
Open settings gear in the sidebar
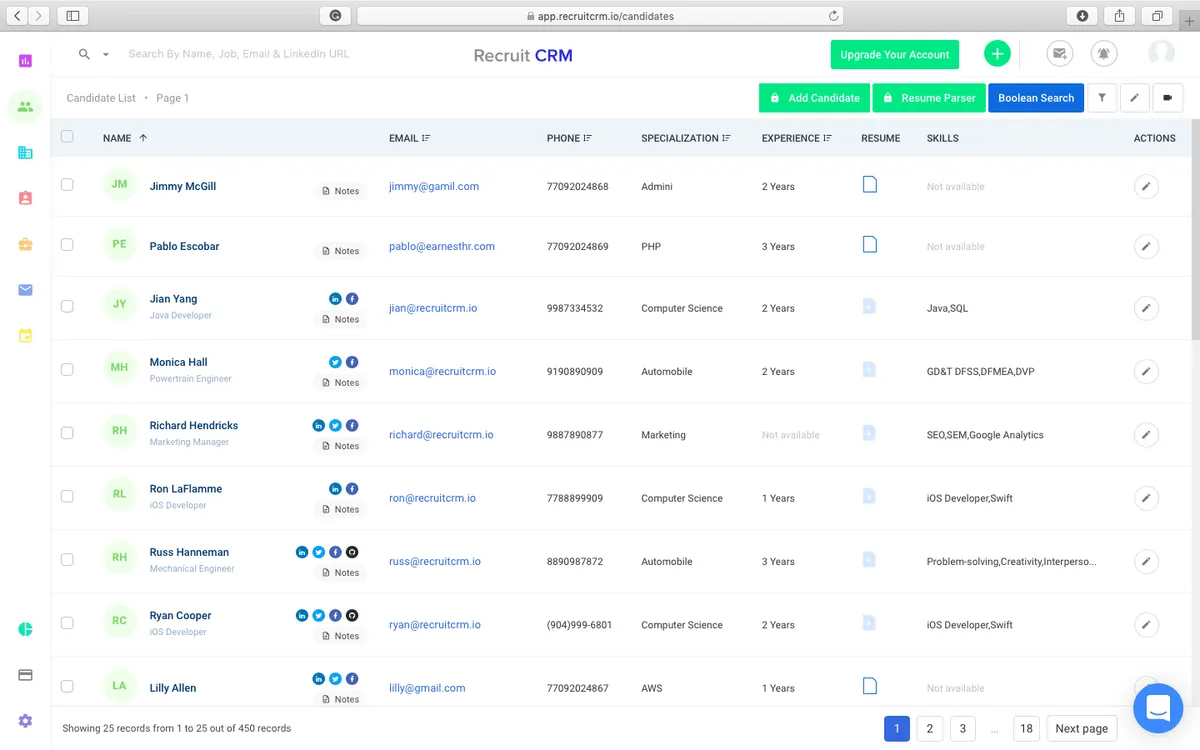[25, 720]
